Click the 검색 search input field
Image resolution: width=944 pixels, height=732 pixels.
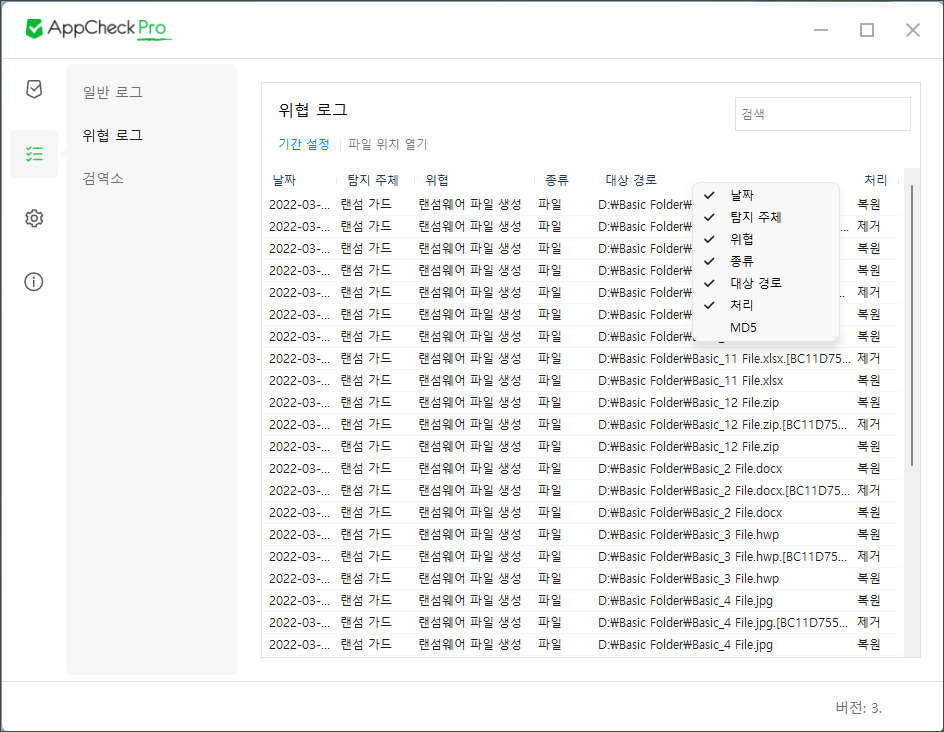pyautogui.click(x=822, y=114)
